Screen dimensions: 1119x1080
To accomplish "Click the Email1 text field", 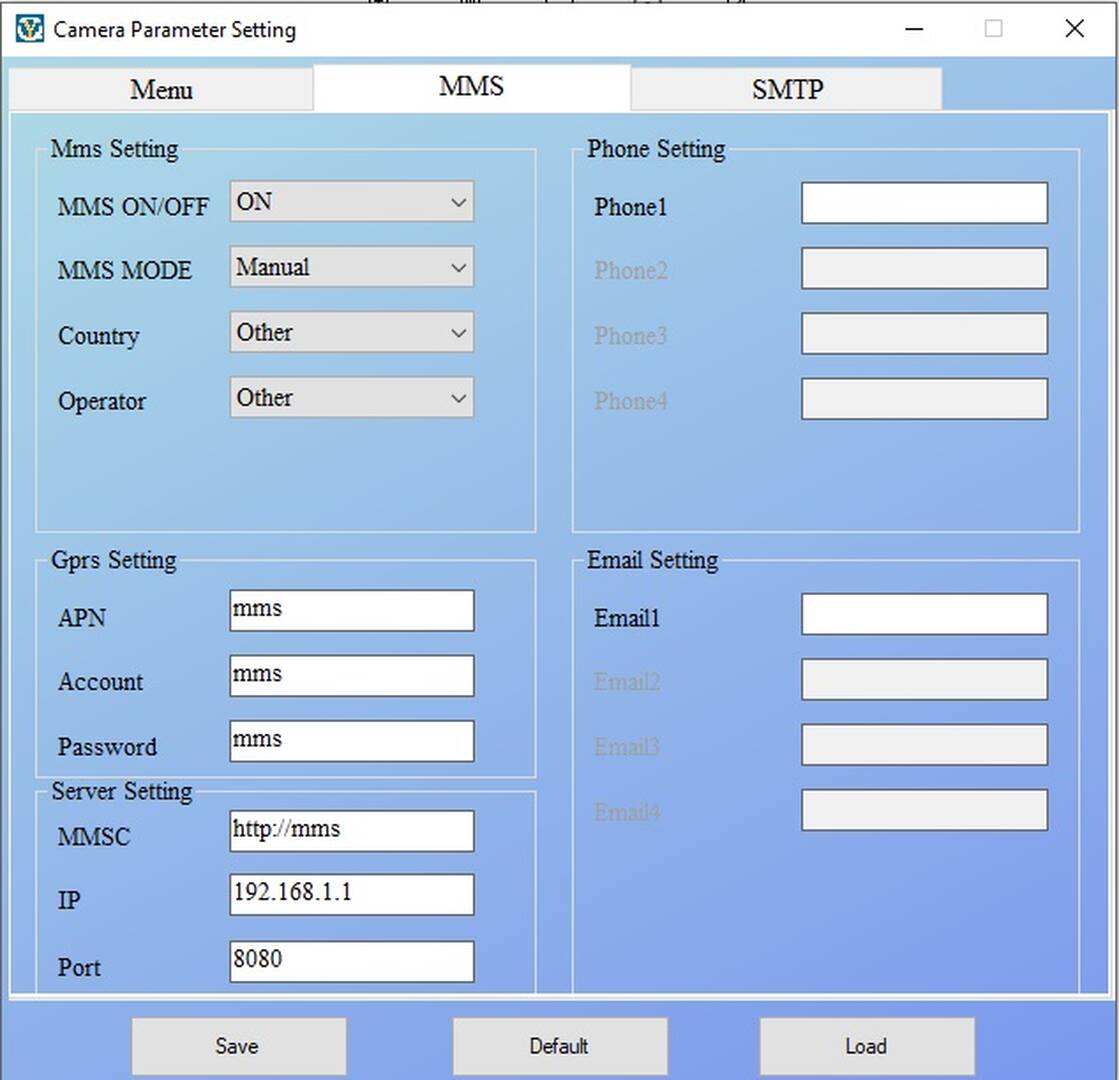I will (x=924, y=615).
